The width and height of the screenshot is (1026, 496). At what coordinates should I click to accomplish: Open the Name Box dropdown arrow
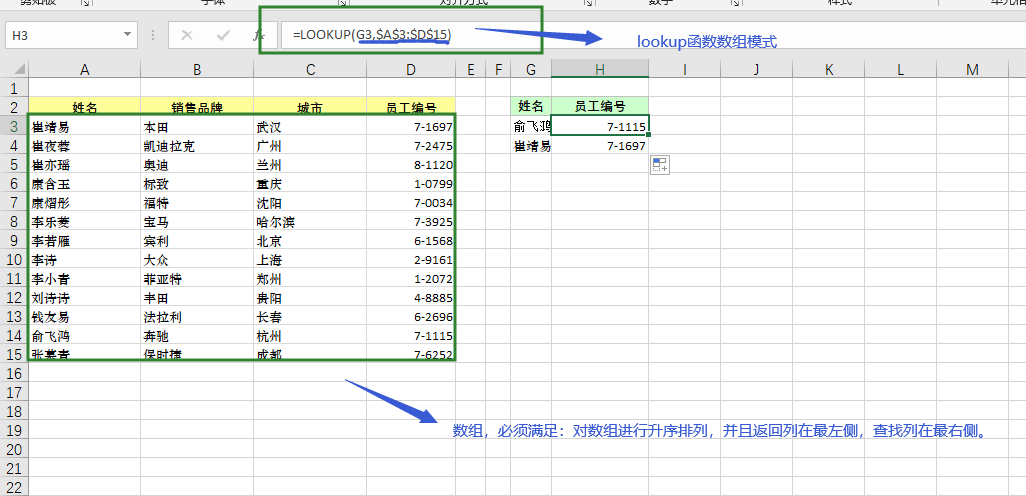point(126,35)
